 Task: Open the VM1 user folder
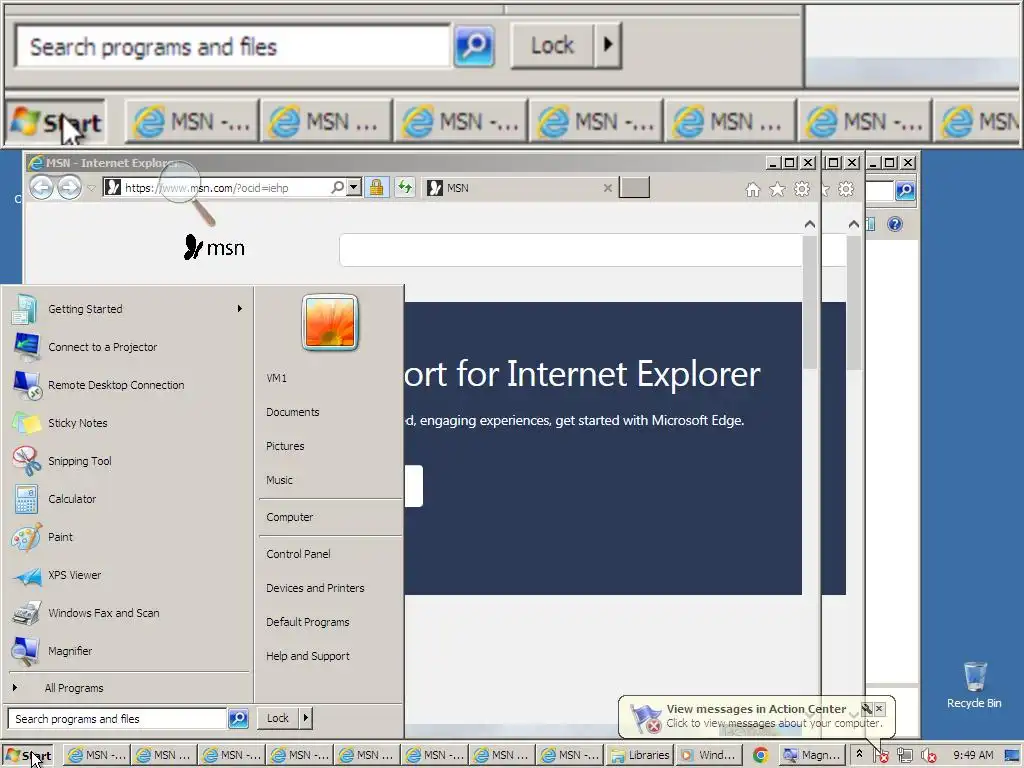(330, 378)
